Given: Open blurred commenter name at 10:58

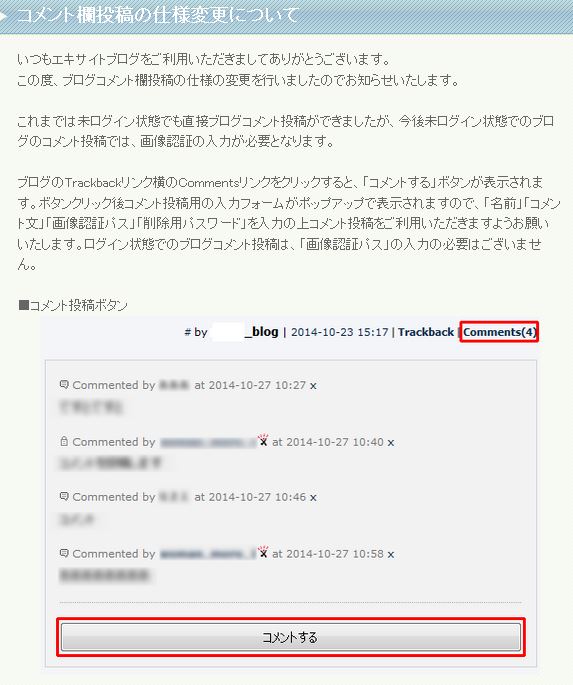Looking at the screenshot, I should (x=208, y=554).
